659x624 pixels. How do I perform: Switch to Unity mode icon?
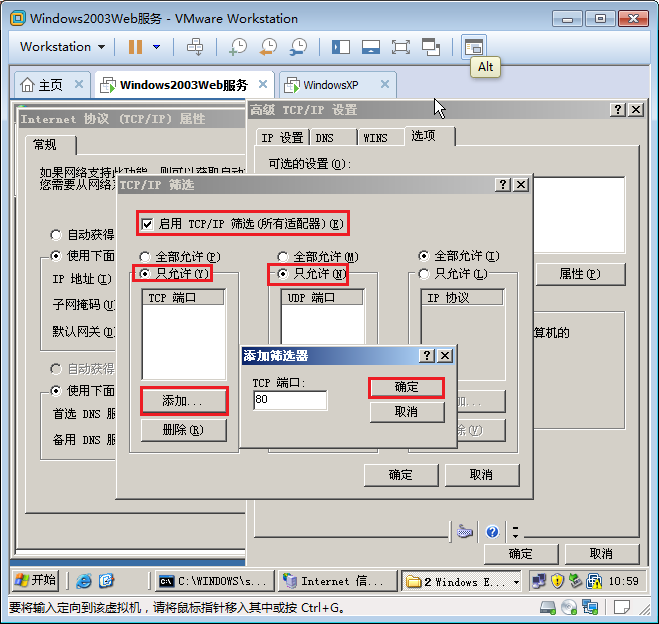[x=431, y=47]
